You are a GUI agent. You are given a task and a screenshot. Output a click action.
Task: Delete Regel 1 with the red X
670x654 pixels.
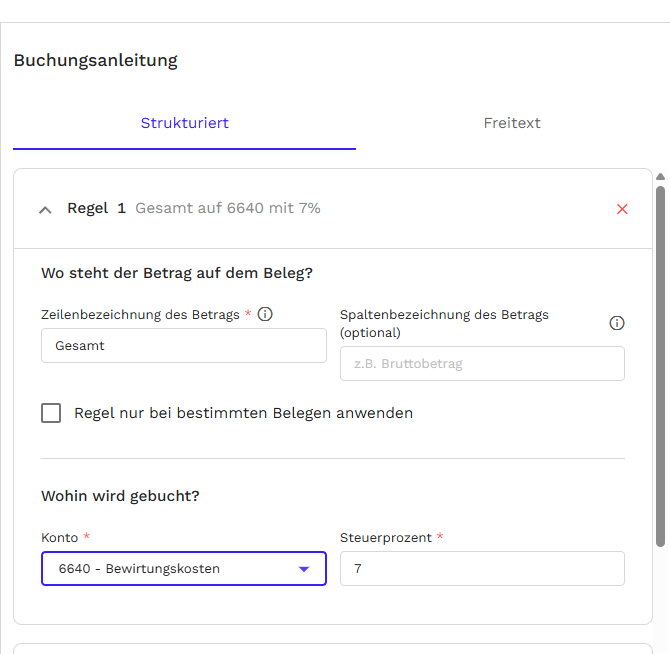coord(622,209)
